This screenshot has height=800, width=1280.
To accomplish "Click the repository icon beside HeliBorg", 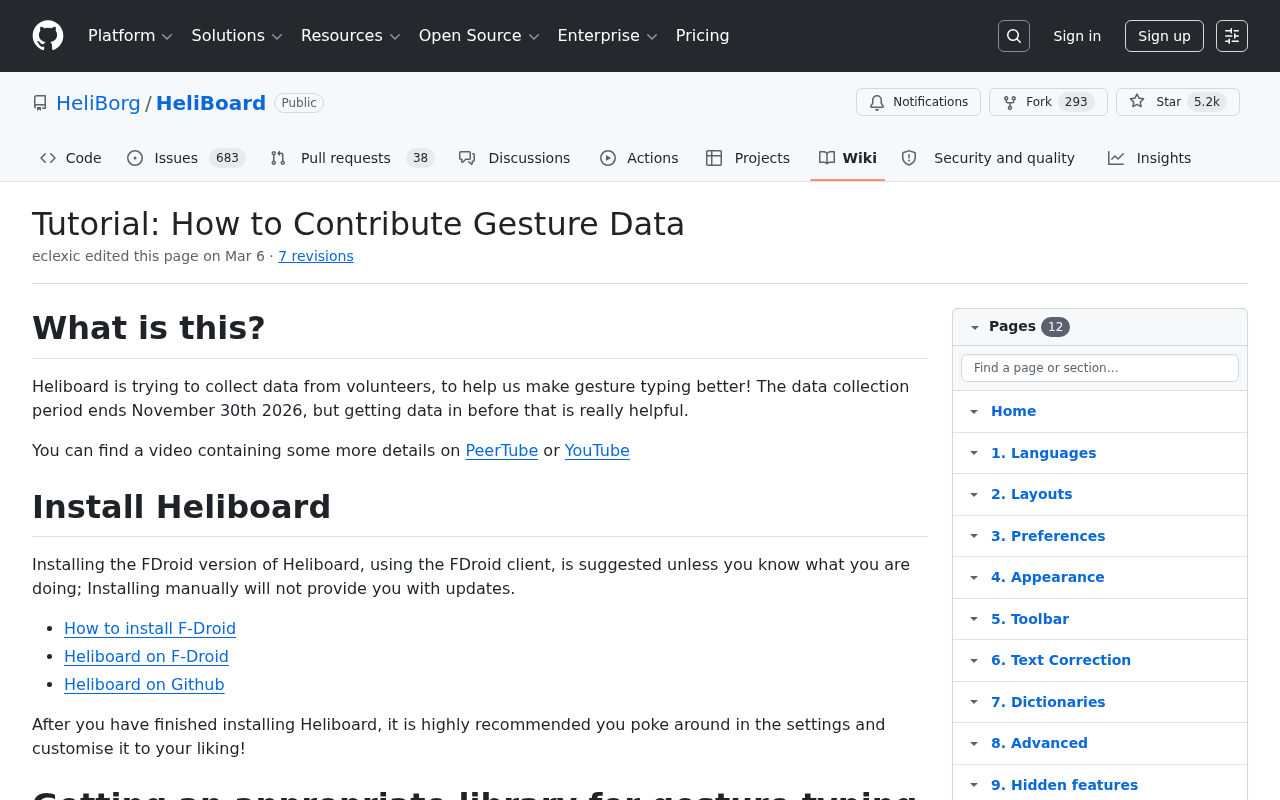I will point(40,103).
